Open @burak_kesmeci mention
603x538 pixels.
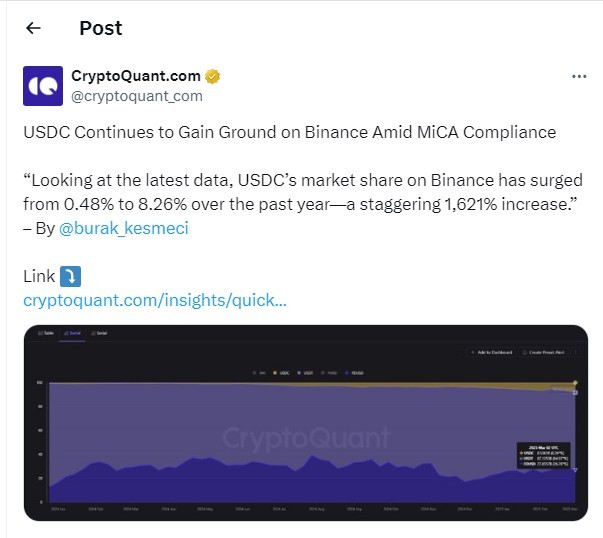pos(124,228)
